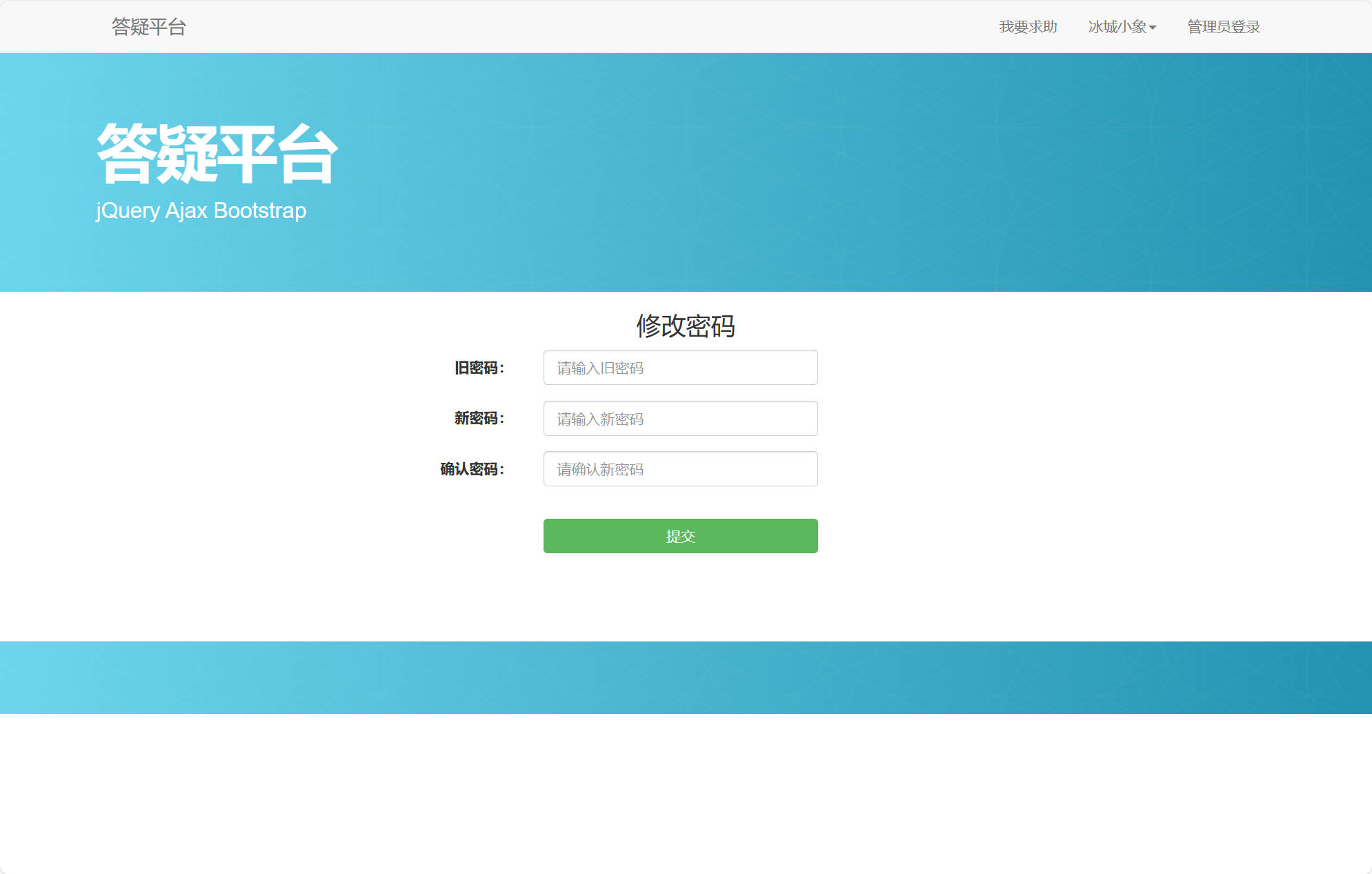Click the 我要求助 menu item
1372x874 pixels.
click(1028, 26)
